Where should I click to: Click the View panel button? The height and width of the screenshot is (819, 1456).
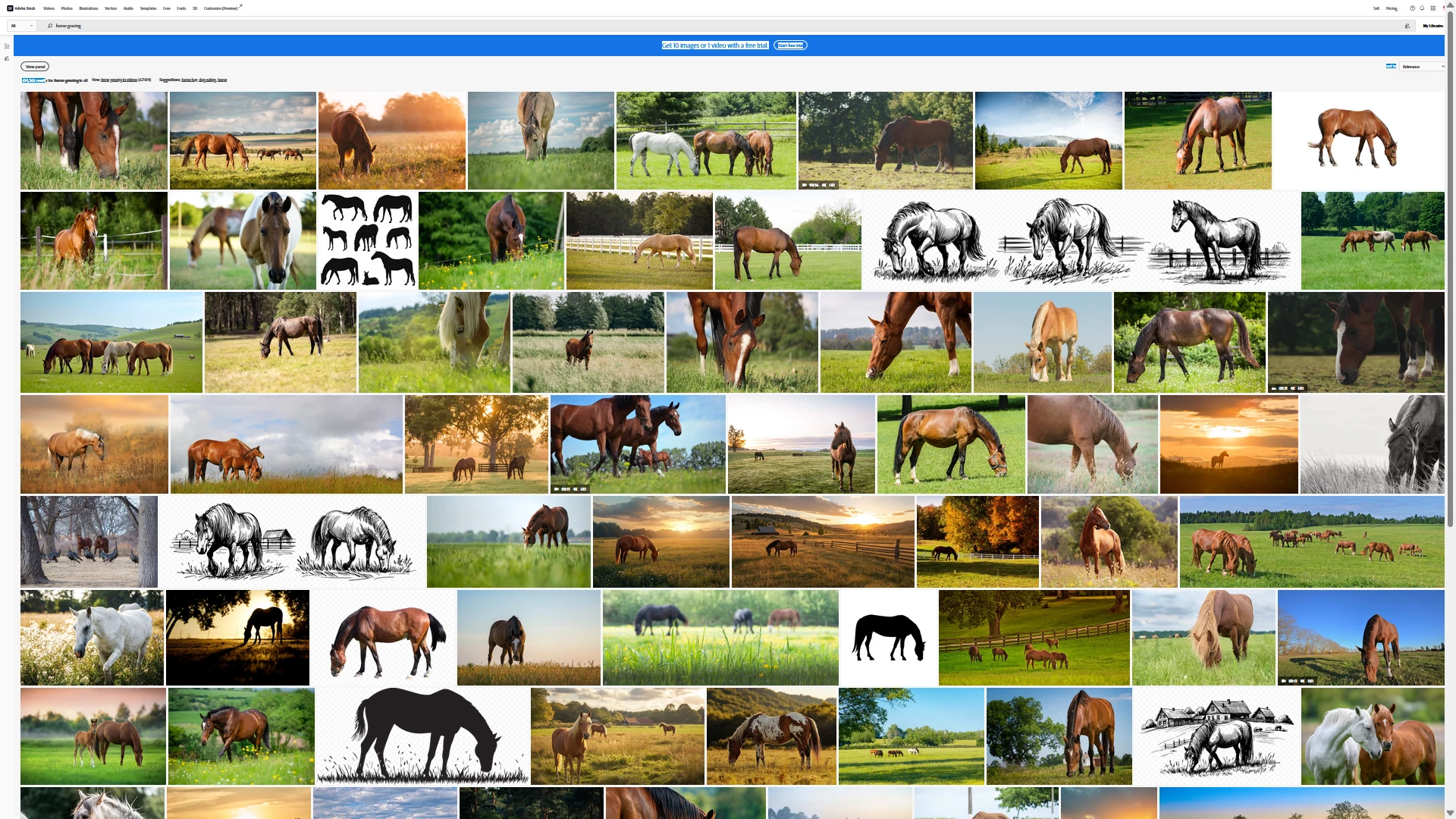pos(35,67)
